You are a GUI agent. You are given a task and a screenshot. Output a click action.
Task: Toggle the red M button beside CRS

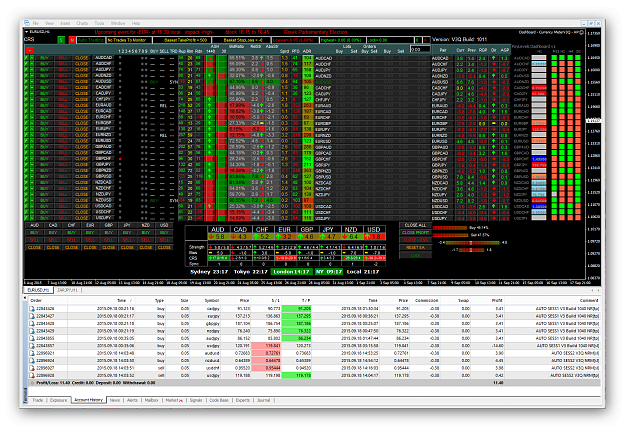click(x=72, y=40)
